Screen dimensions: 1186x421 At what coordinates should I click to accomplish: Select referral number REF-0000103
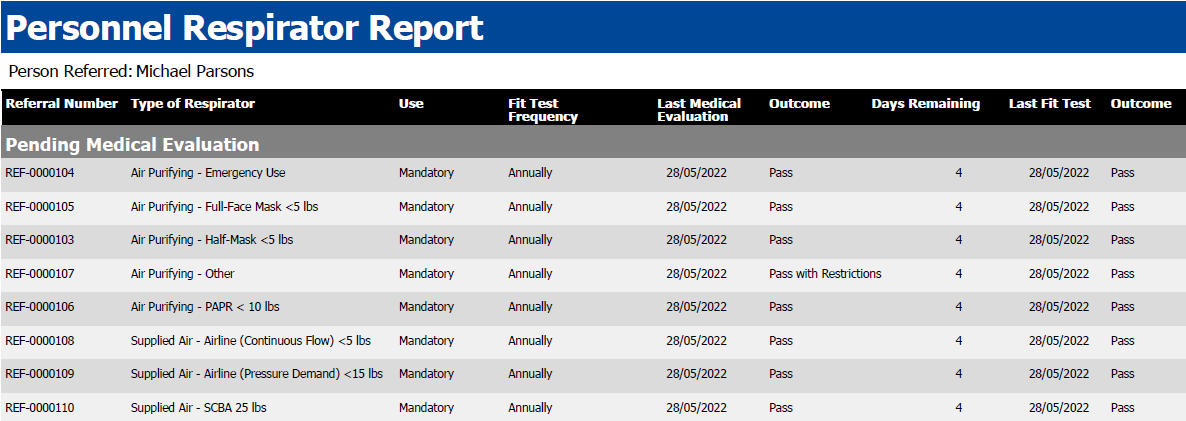click(x=40, y=240)
